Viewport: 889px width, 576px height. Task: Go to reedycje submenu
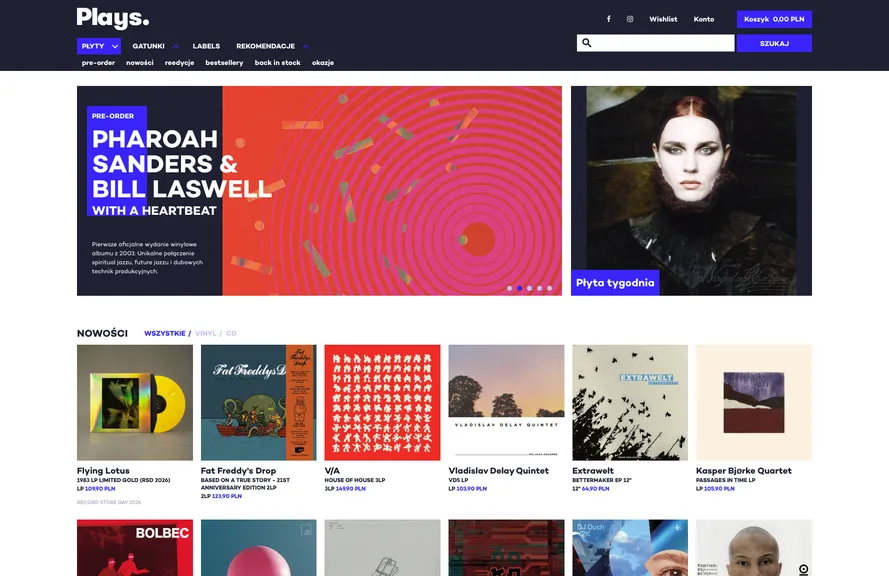tap(179, 63)
